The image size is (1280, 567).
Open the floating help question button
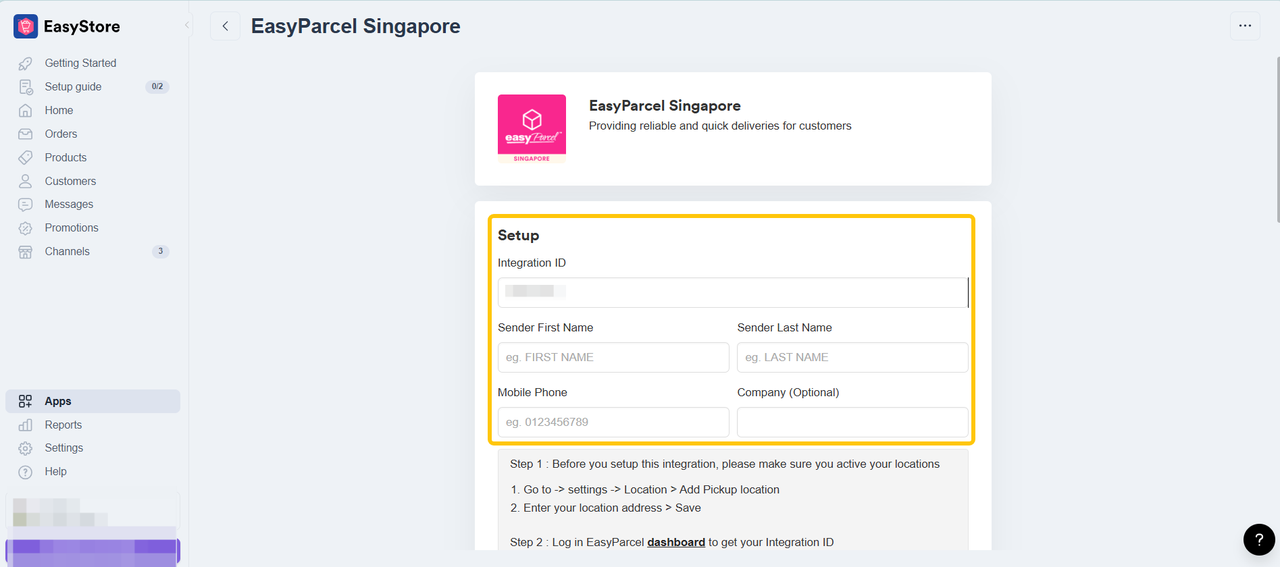tap(1259, 539)
